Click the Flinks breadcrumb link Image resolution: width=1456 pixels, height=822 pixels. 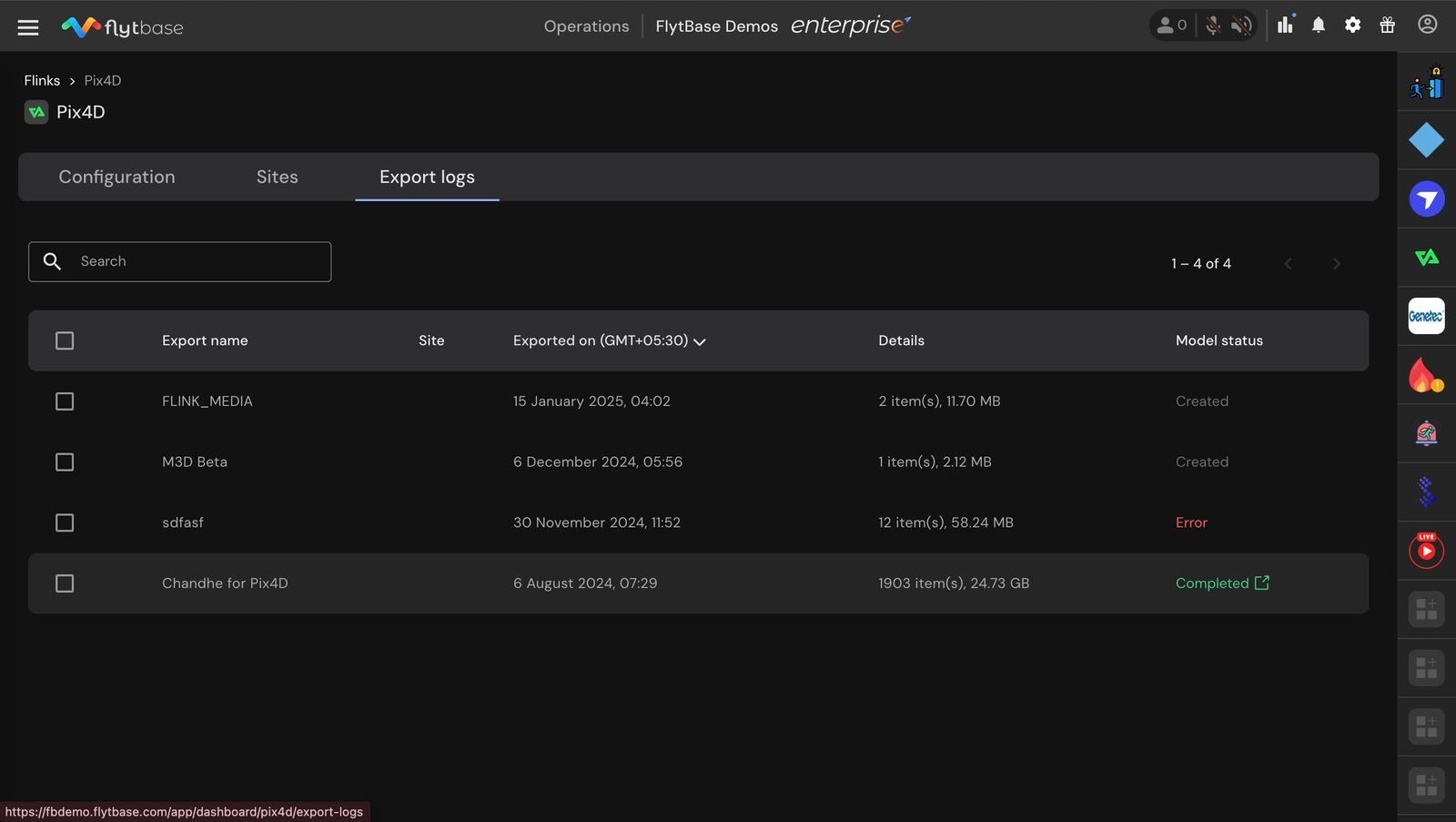coord(42,80)
